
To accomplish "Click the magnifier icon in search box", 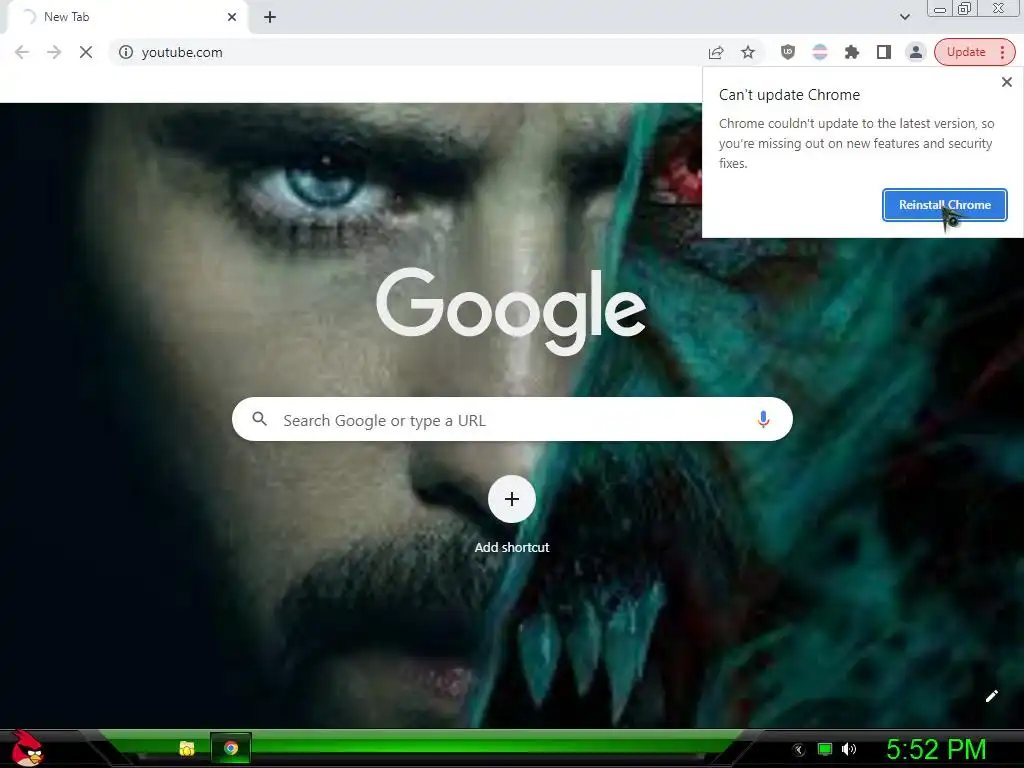I will click(x=259, y=419).
